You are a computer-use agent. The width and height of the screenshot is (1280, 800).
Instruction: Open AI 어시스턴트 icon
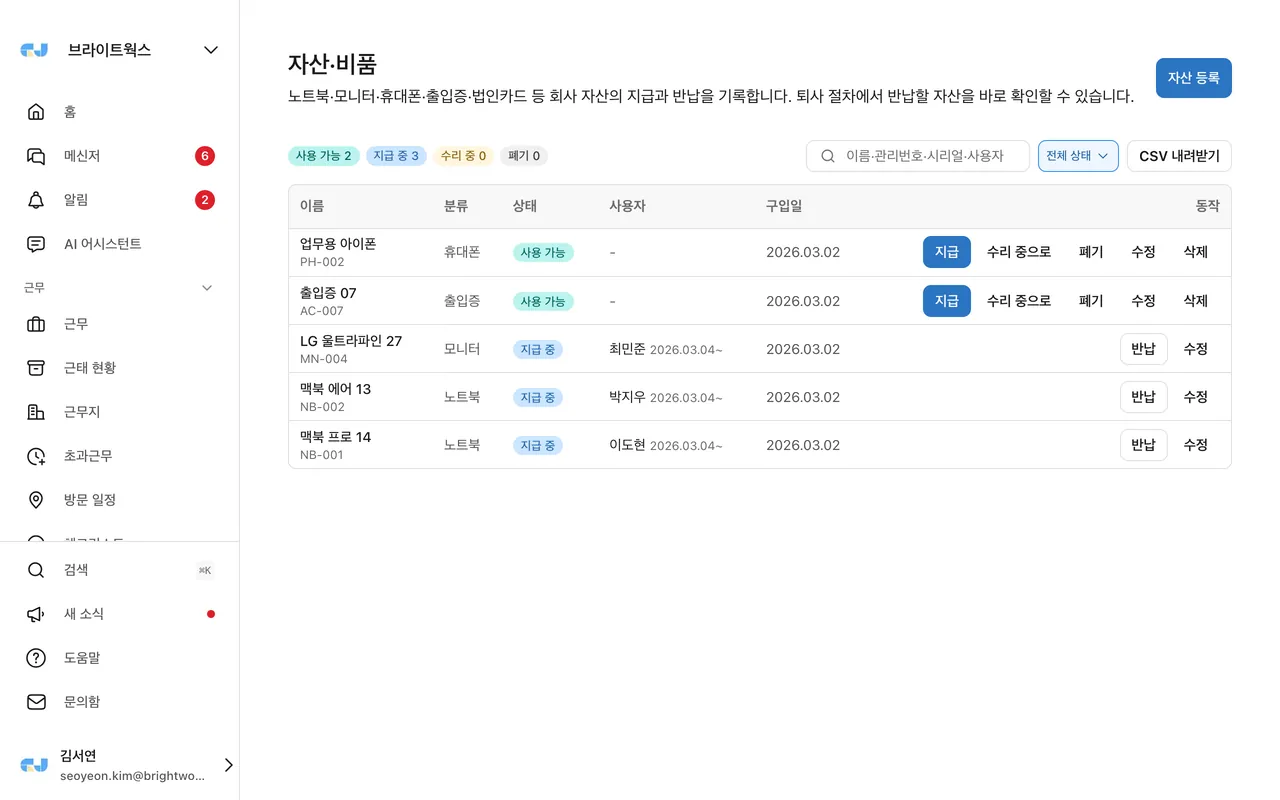tap(36, 244)
